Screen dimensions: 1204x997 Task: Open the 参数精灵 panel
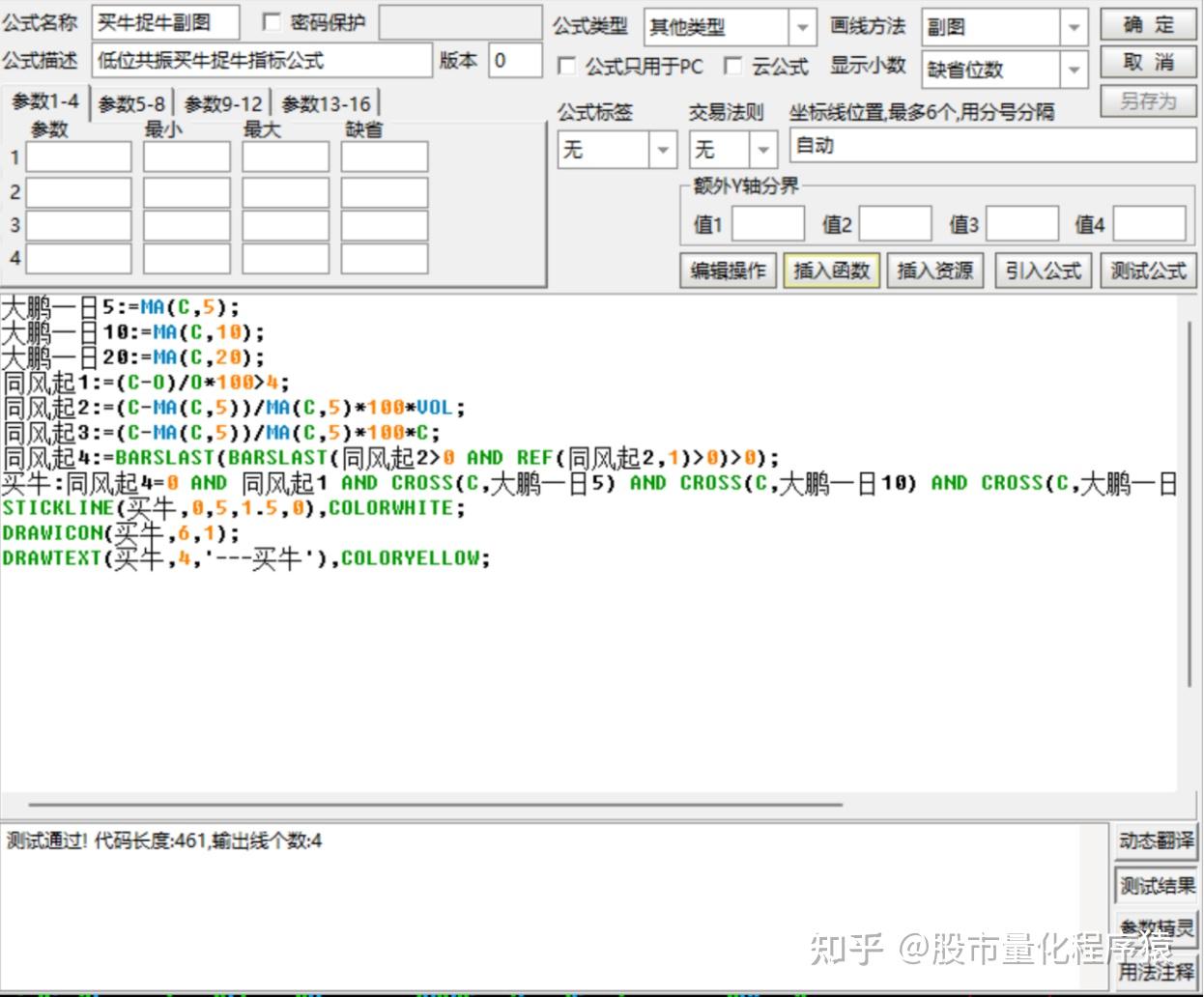coord(1157,928)
